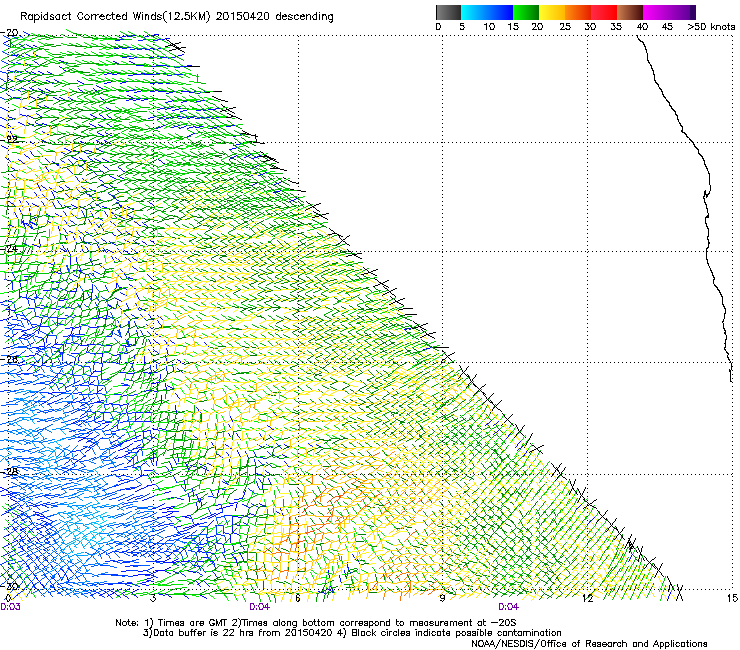The image size is (740, 650).
Task: Click the purple '0:03' time label
Action: coord(10,607)
